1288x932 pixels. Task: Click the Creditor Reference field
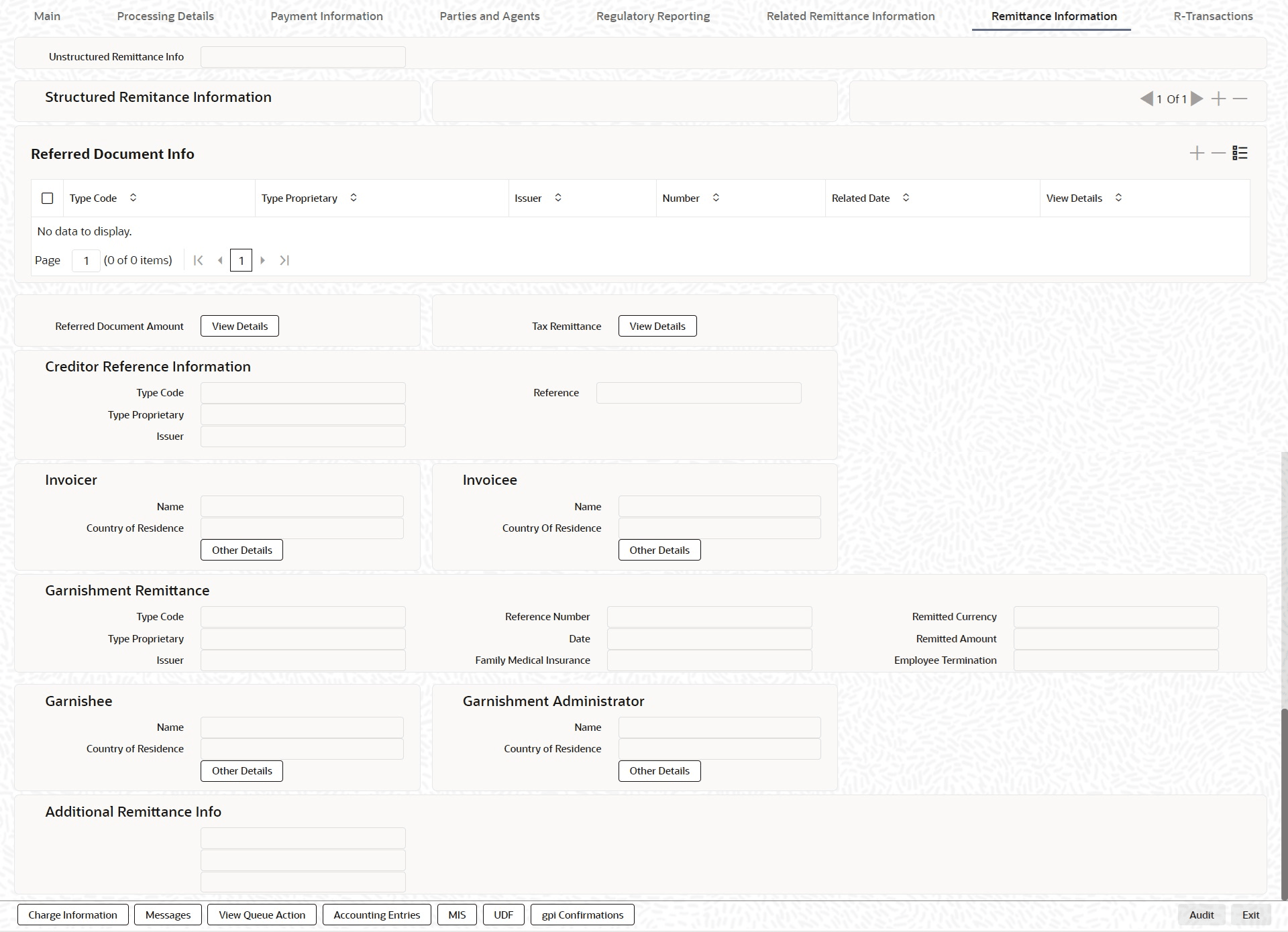[698, 393]
